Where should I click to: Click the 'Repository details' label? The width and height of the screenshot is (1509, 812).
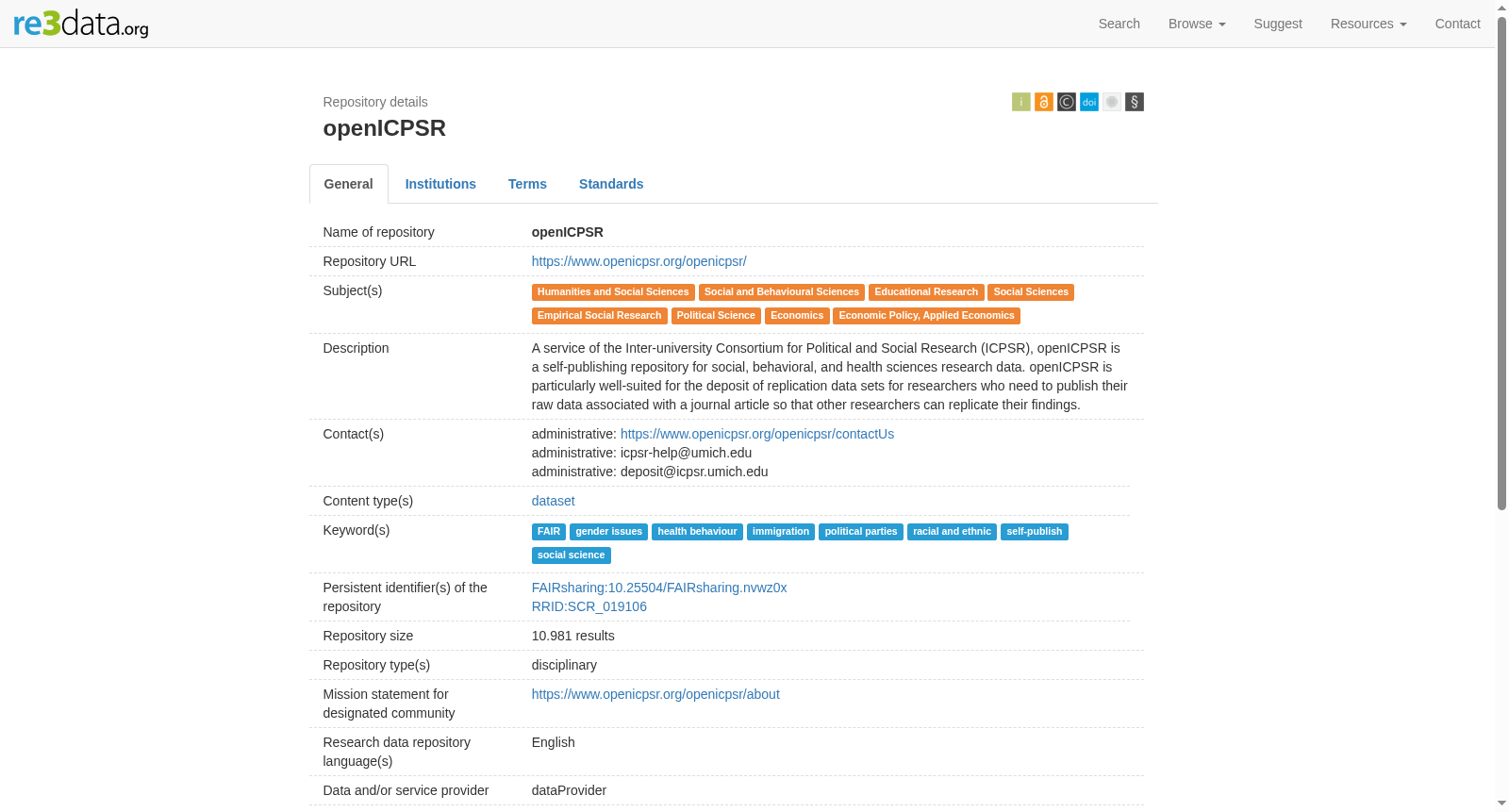375,102
